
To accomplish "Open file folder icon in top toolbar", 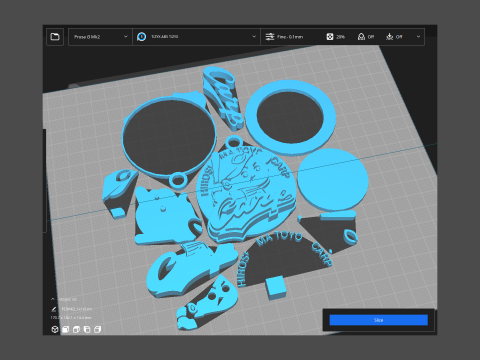I will coord(55,37).
